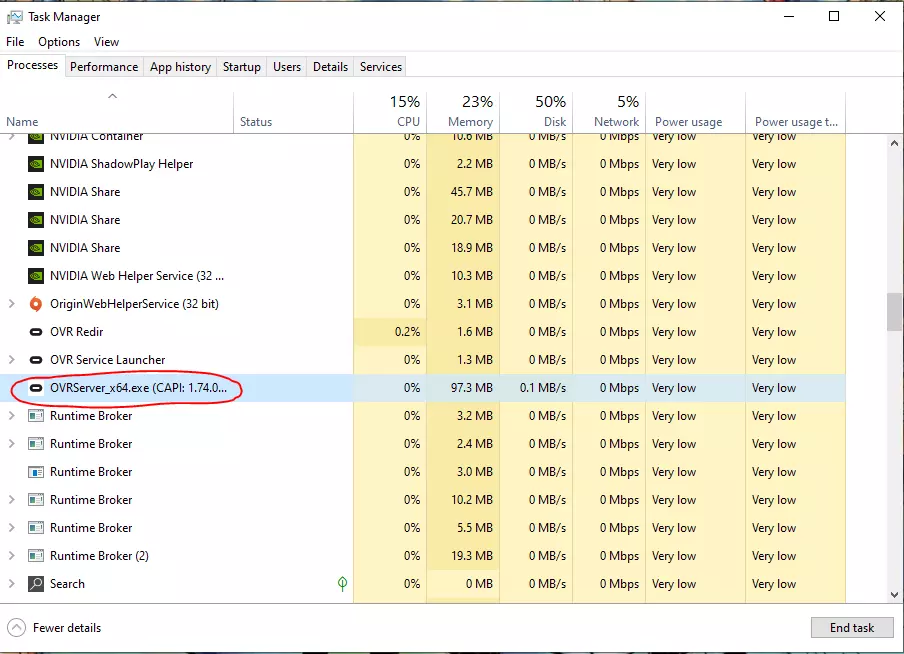The width and height of the screenshot is (904, 654).
Task: Select the Processes tab
Action: [x=32, y=65]
